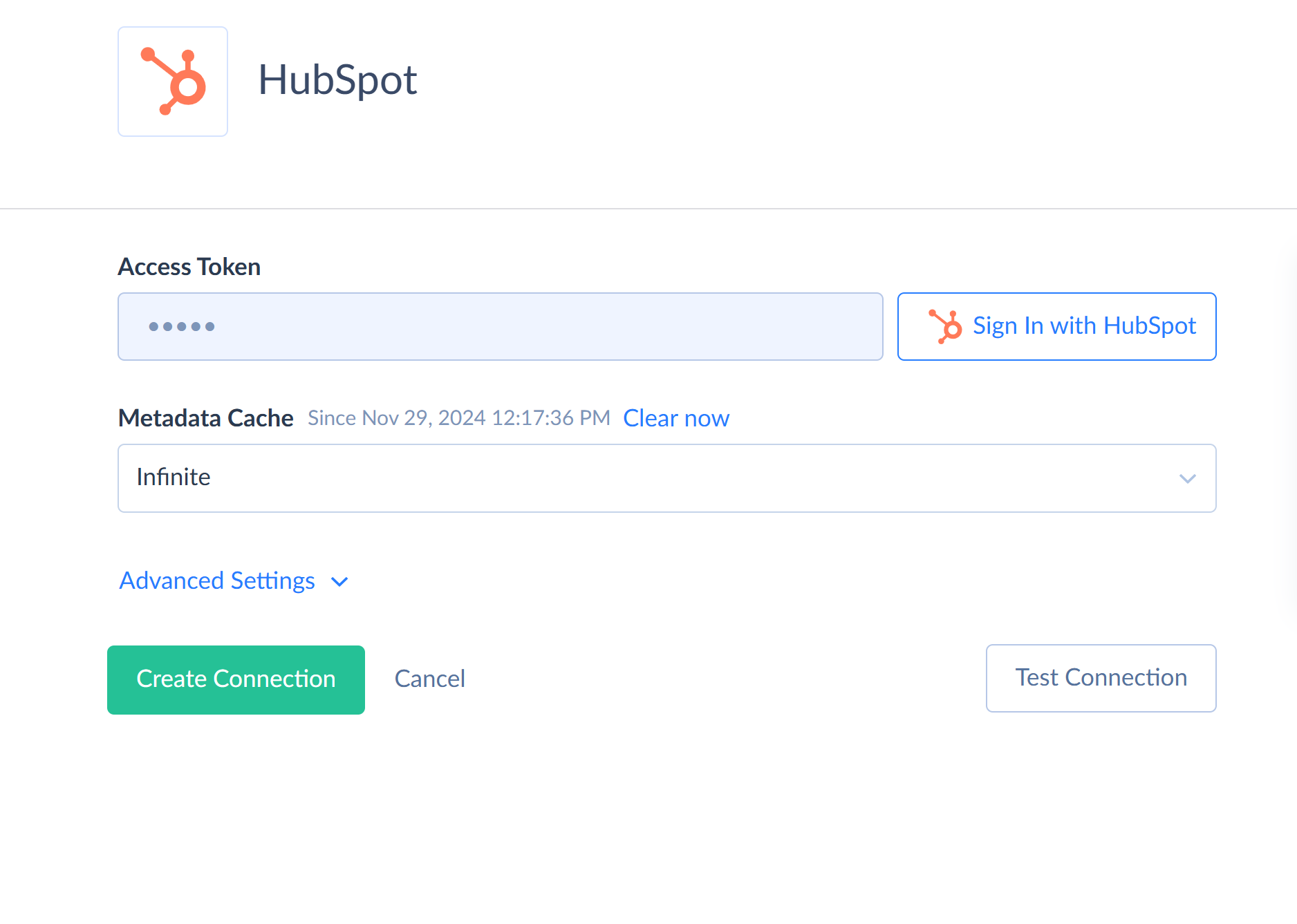Cancel the connection setup

[x=429, y=679]
